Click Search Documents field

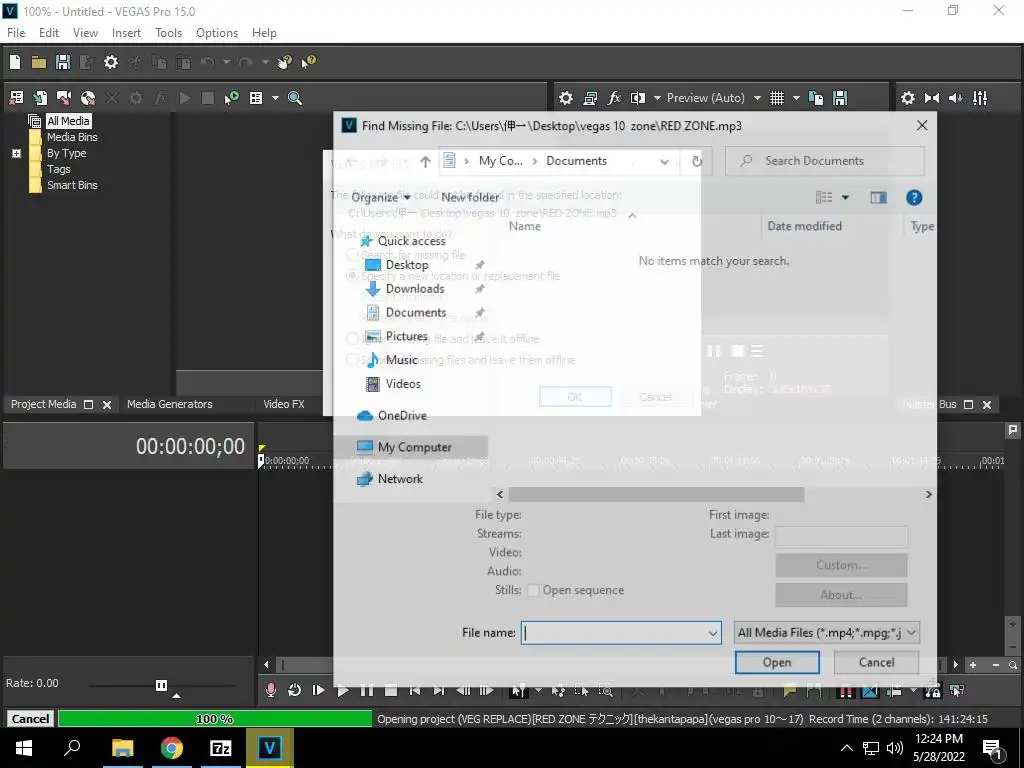825,161
